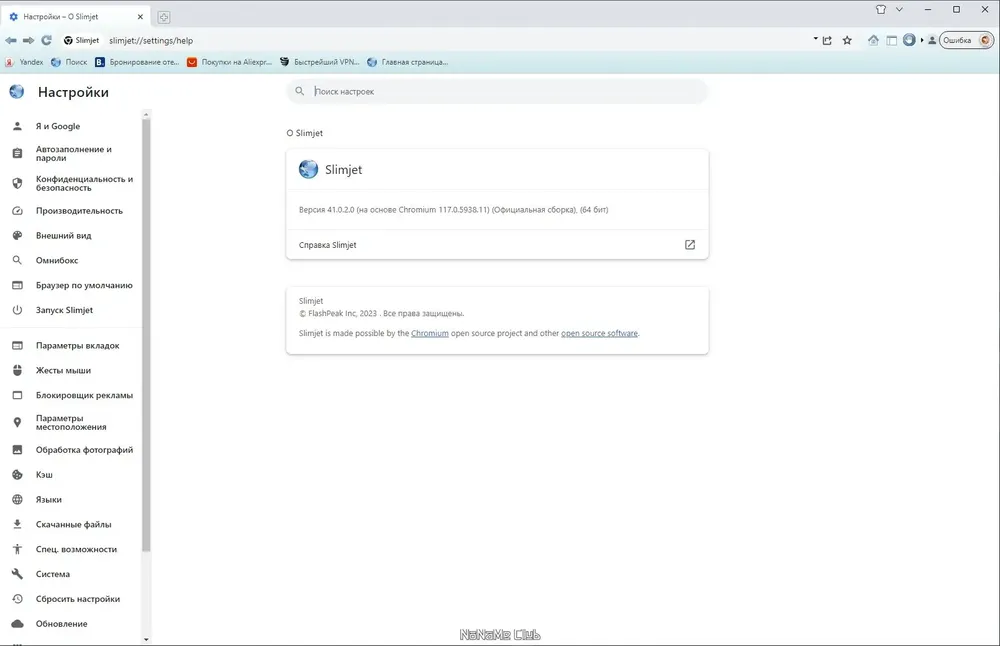This screenshot has height=646, width=1000.
Task: Open Справка Slimjet help row
Action: click(497, 245)
